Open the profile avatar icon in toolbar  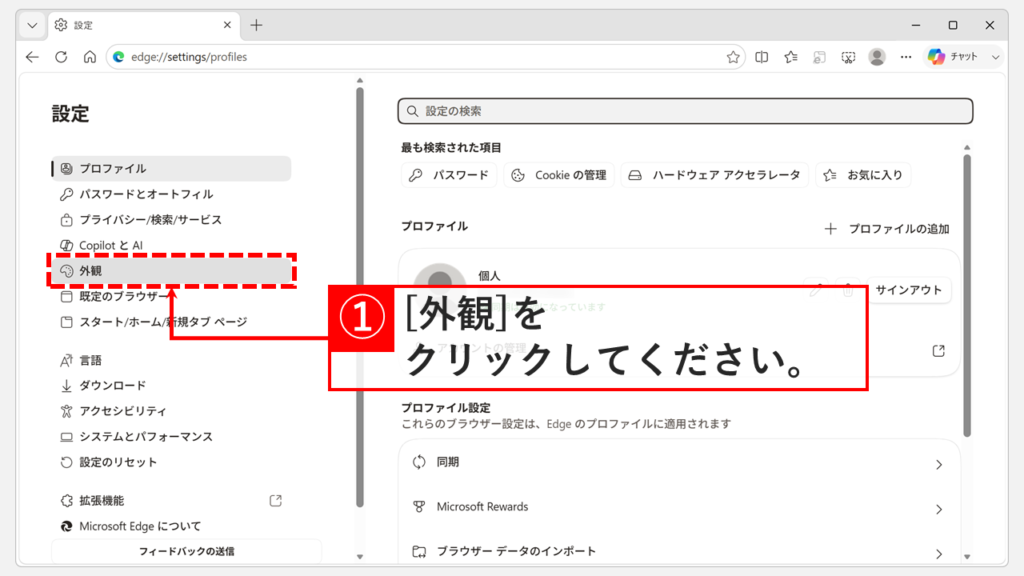(x=877, y=57)
